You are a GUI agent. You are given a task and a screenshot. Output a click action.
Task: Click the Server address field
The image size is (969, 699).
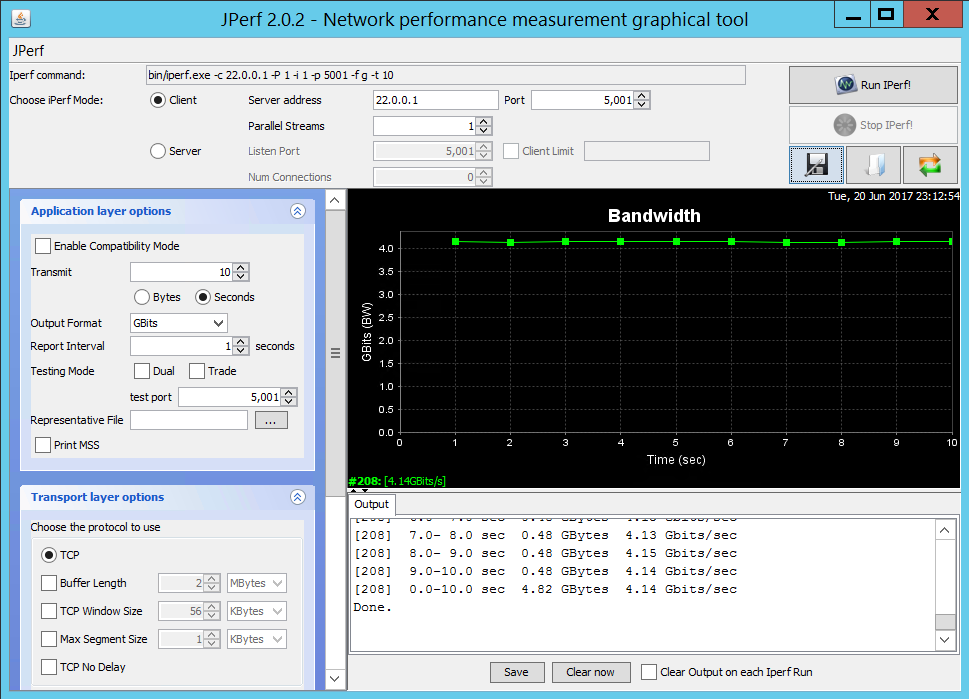point(436,100)
